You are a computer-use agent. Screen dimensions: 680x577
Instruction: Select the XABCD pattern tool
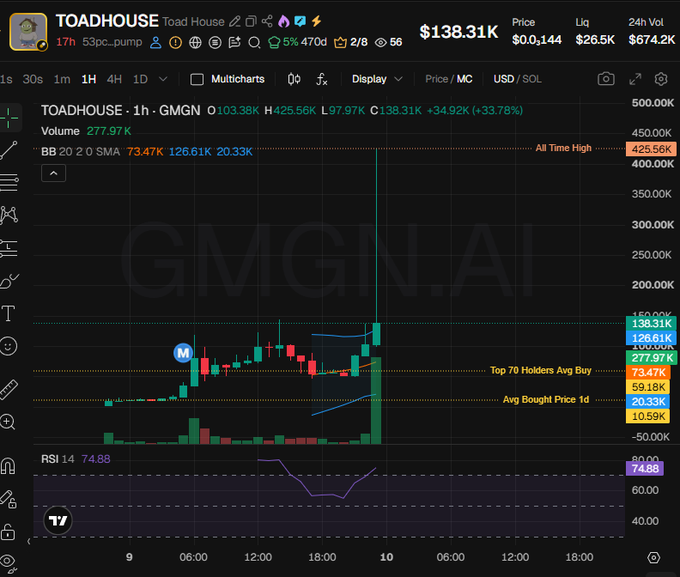point(9,215)
